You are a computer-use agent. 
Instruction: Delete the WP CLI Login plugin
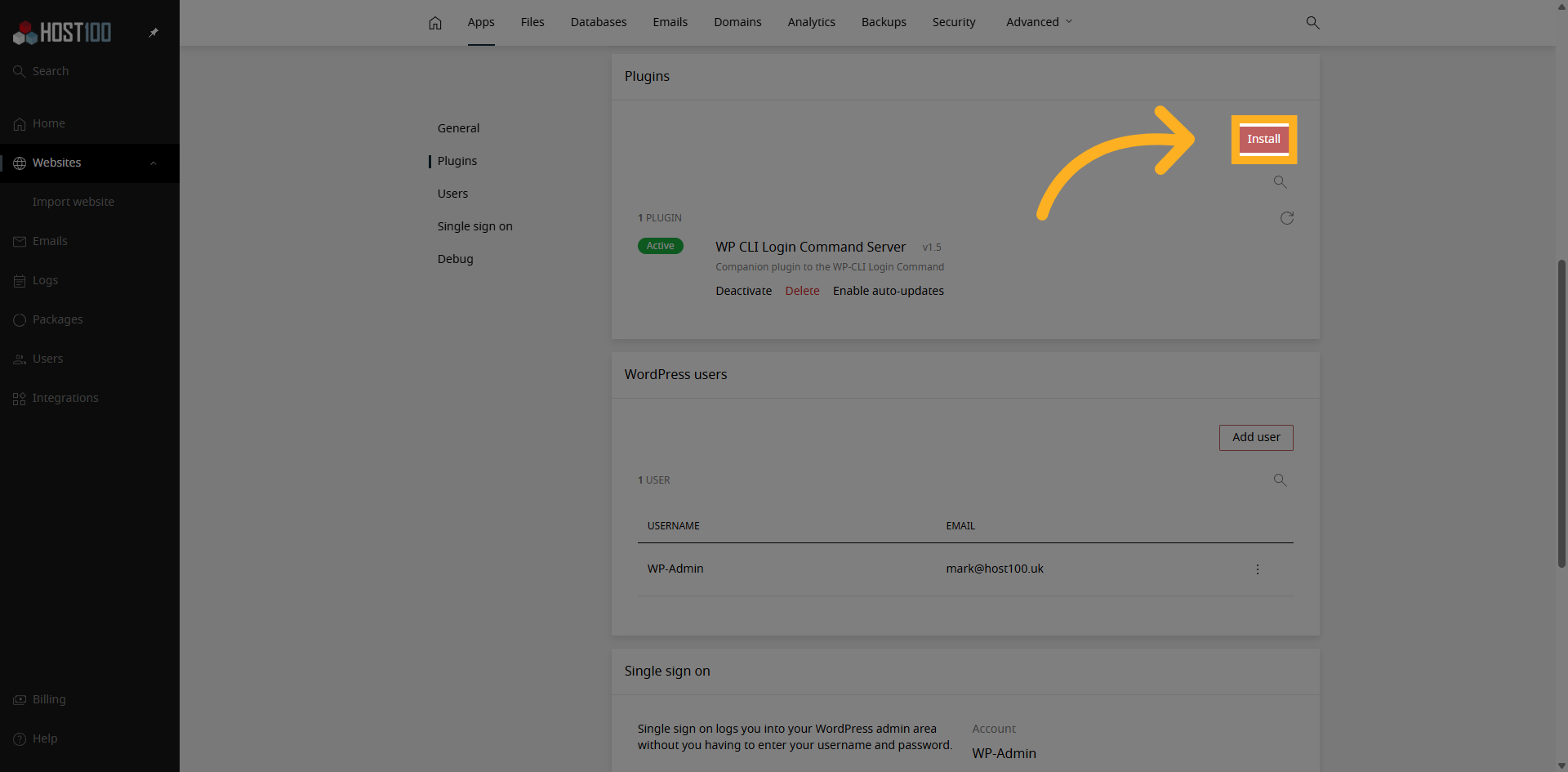(802, 291)
